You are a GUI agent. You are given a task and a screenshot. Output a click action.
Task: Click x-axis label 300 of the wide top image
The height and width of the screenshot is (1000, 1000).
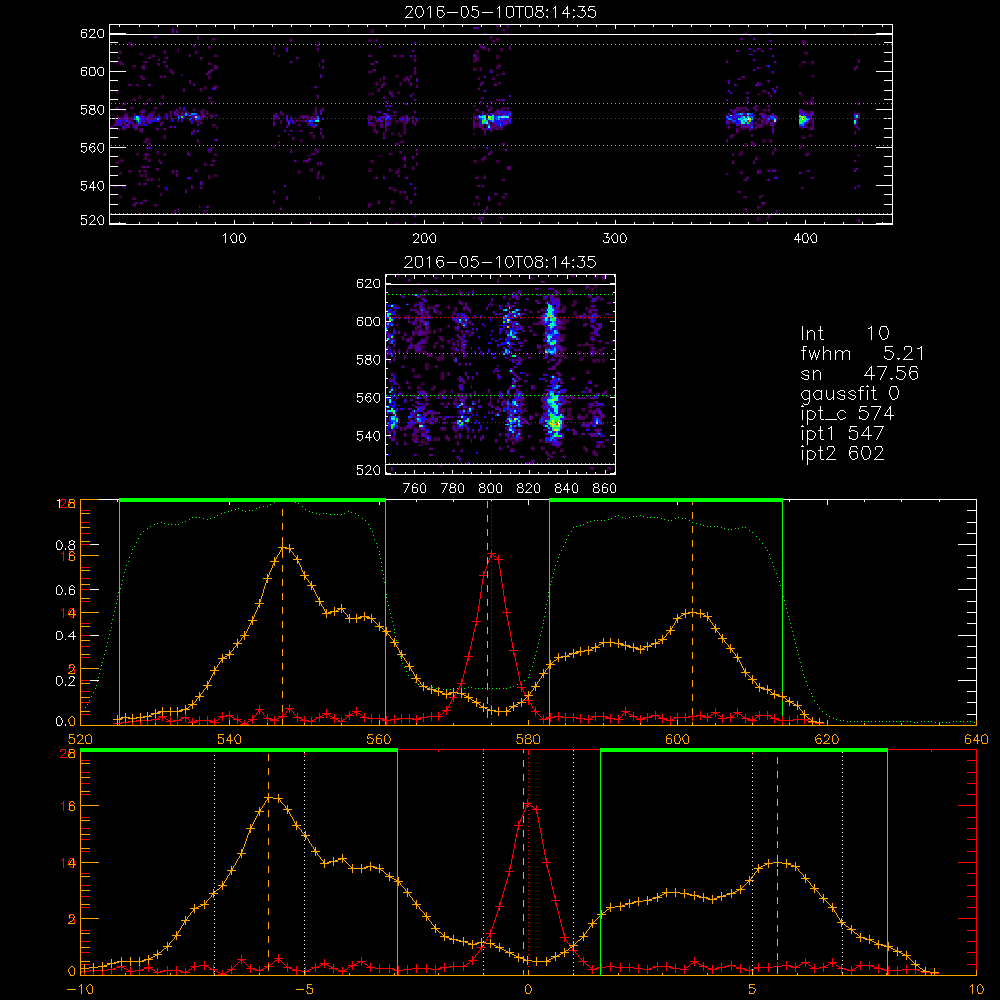point(615,239)
